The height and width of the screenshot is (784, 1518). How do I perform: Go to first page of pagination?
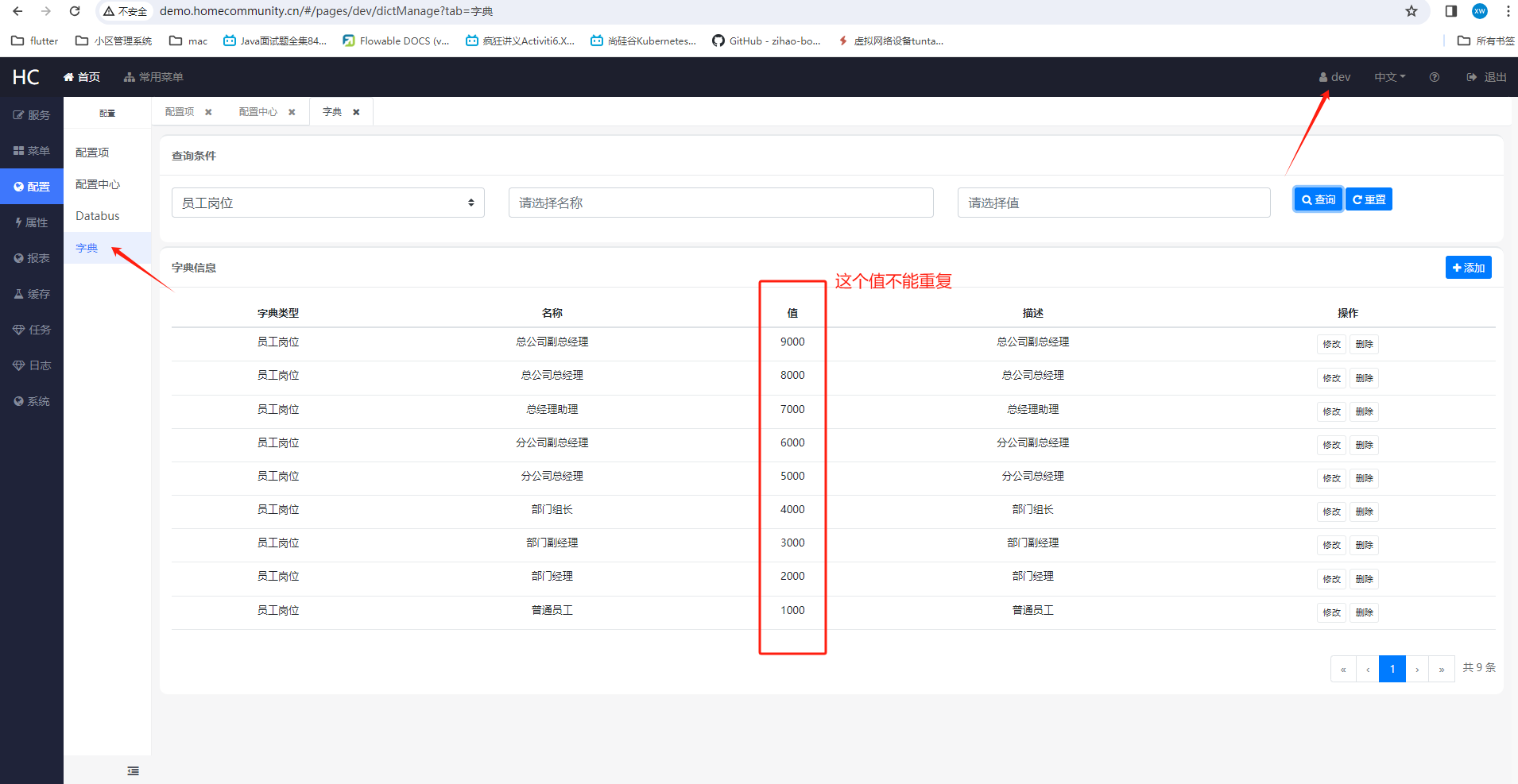(x=1343, y=669)
